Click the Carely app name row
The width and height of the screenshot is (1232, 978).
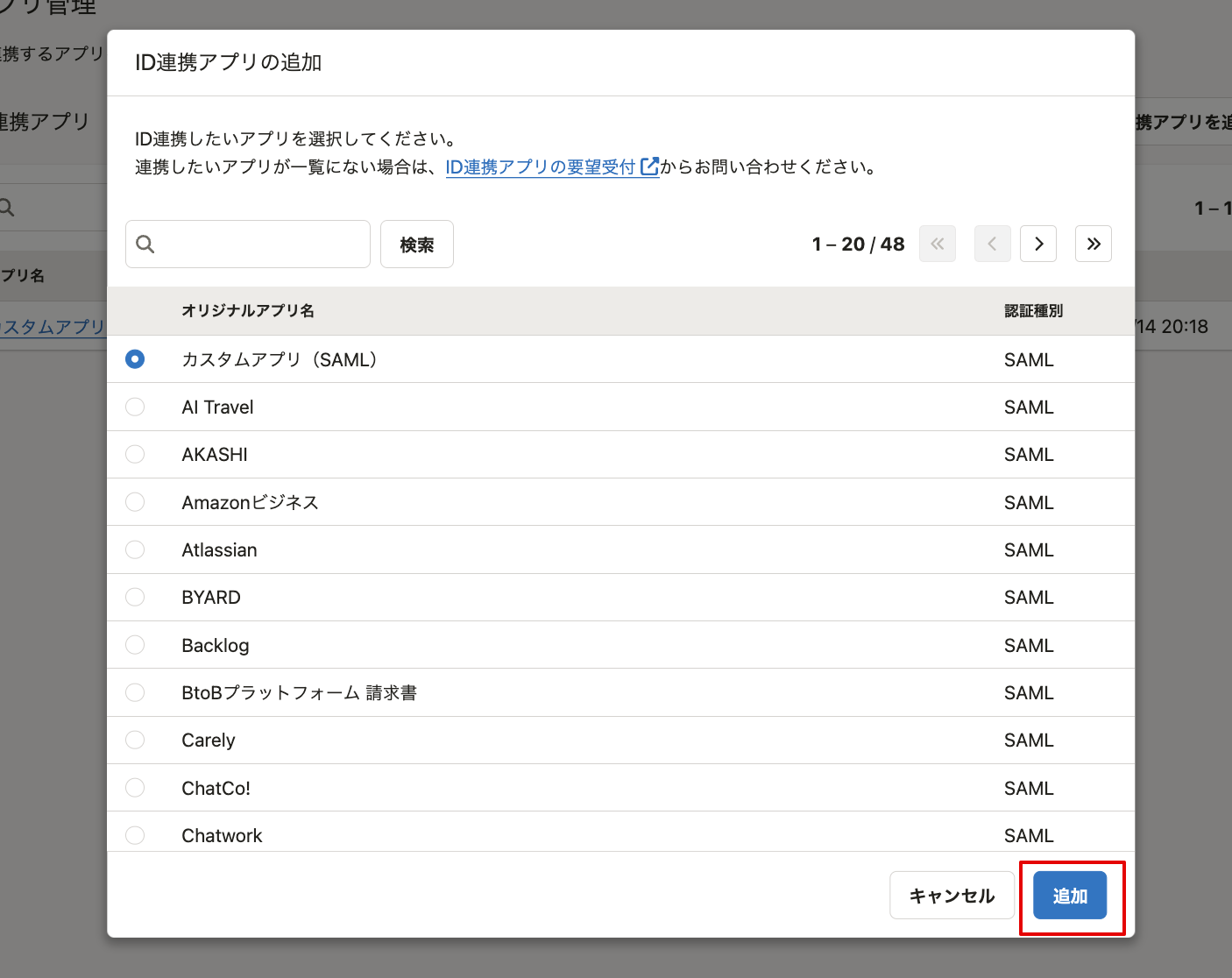pos(209,741)
